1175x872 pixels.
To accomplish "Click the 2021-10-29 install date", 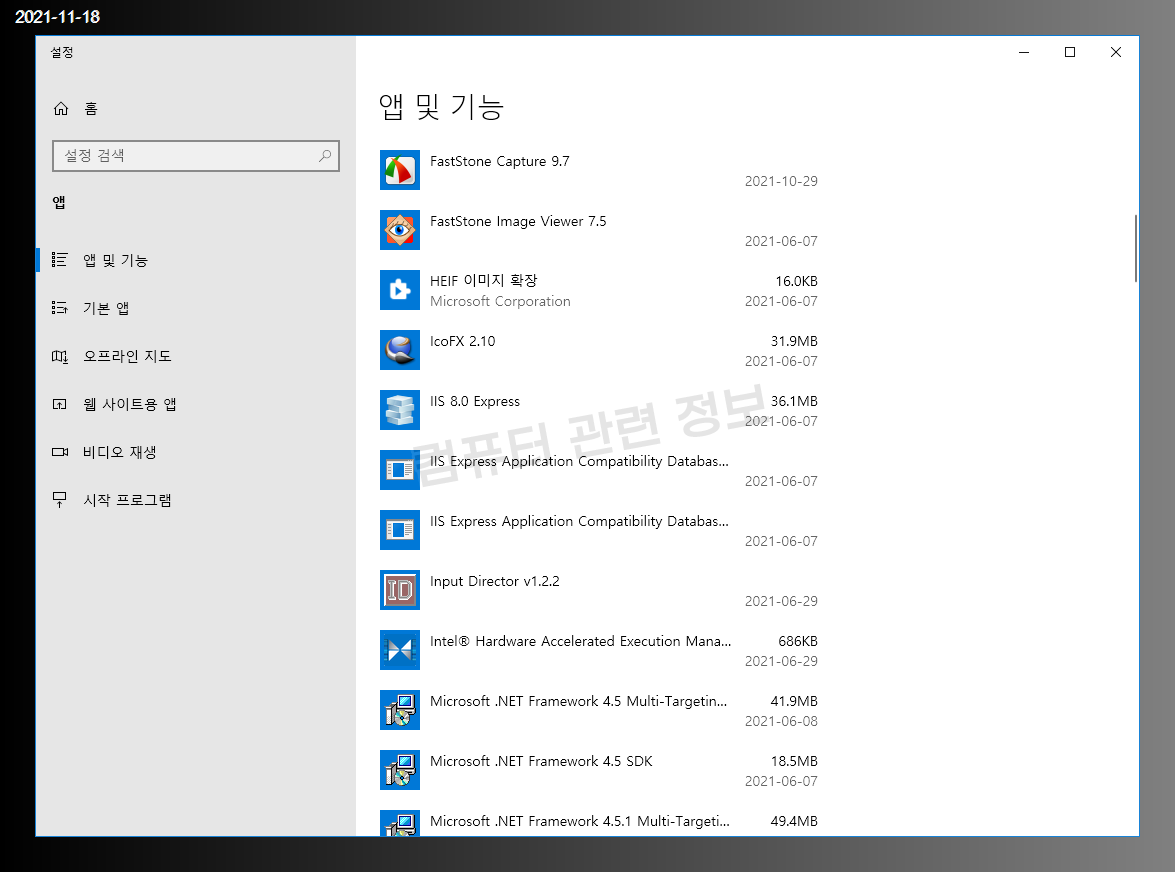I will pos(781,181).
